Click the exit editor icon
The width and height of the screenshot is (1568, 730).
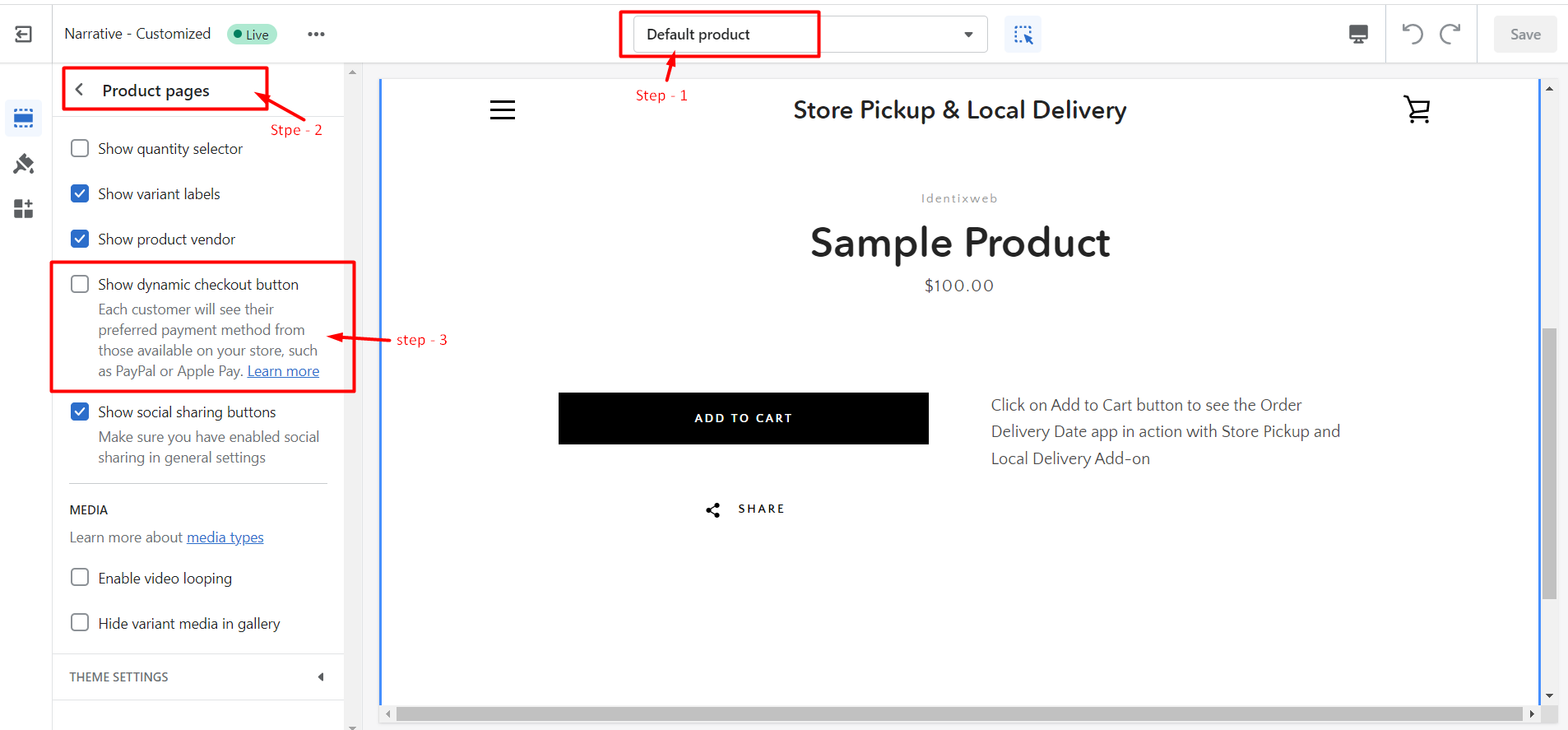tap(24, 34)
